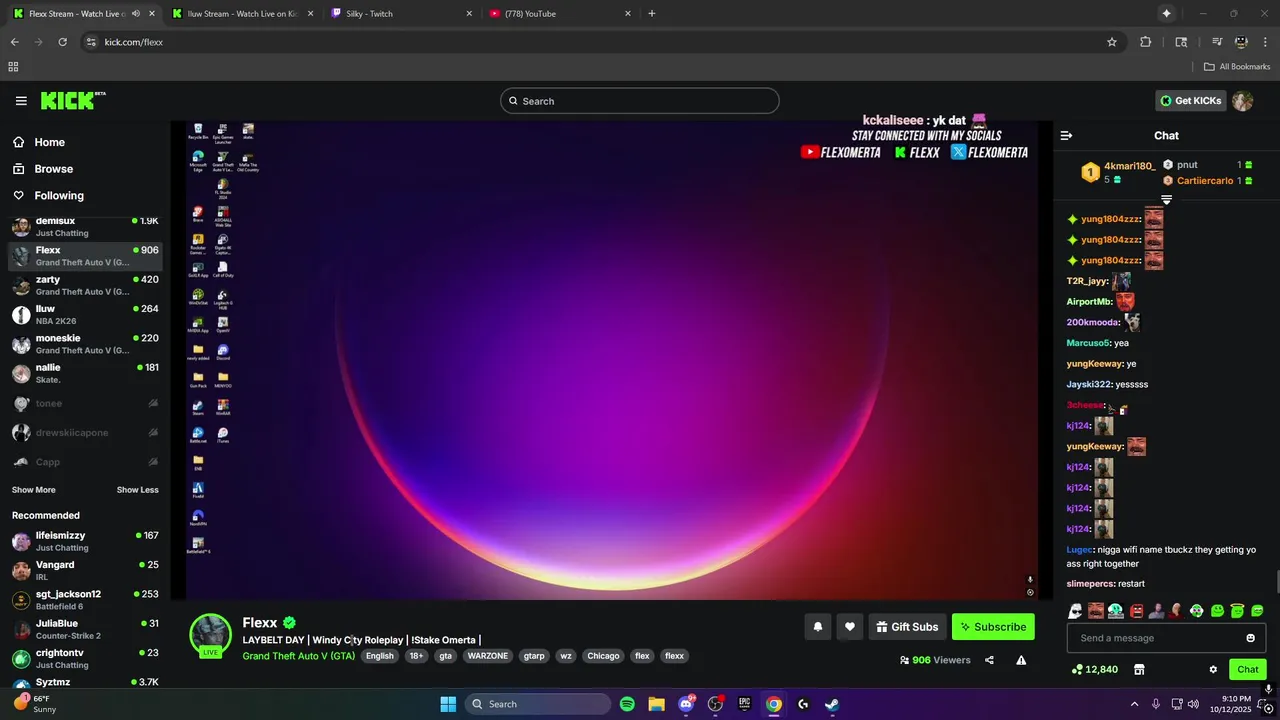Open zarty channel in the sidebar
Viewport: 1280px width, 720px height.
click(85, 285)
